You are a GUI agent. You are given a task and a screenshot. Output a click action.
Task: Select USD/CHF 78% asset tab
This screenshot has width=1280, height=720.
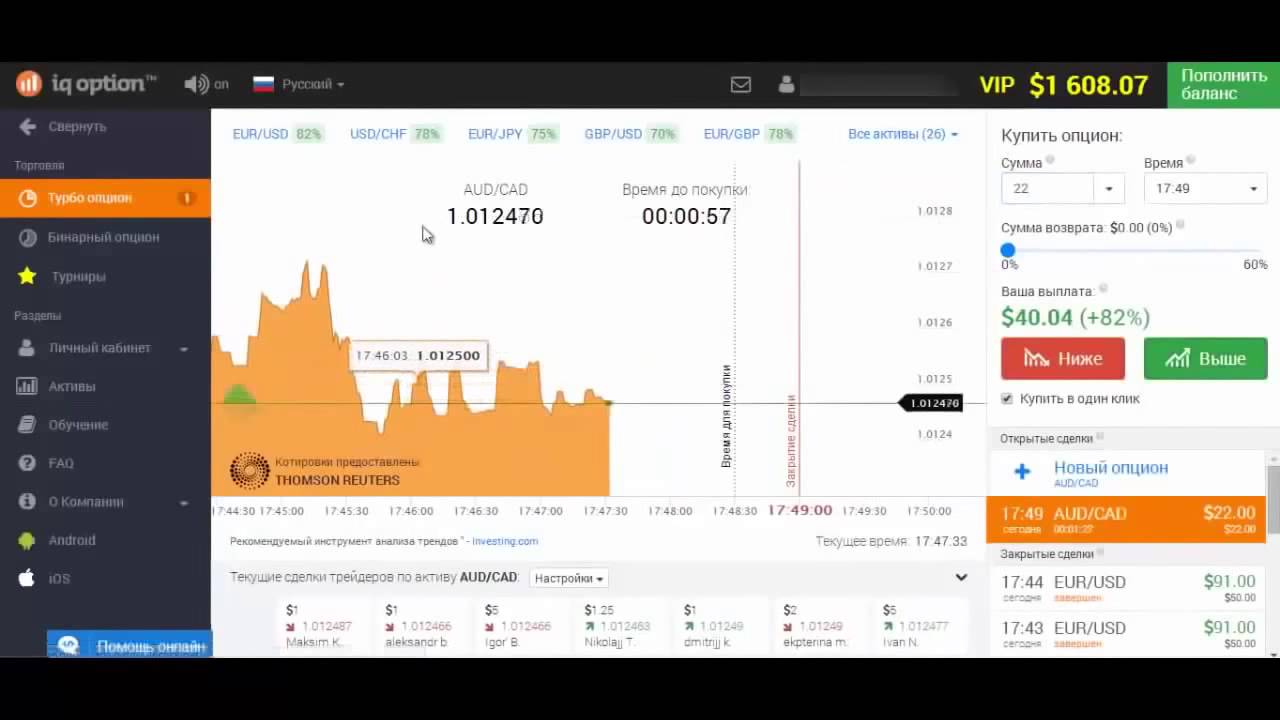point(395,134)
